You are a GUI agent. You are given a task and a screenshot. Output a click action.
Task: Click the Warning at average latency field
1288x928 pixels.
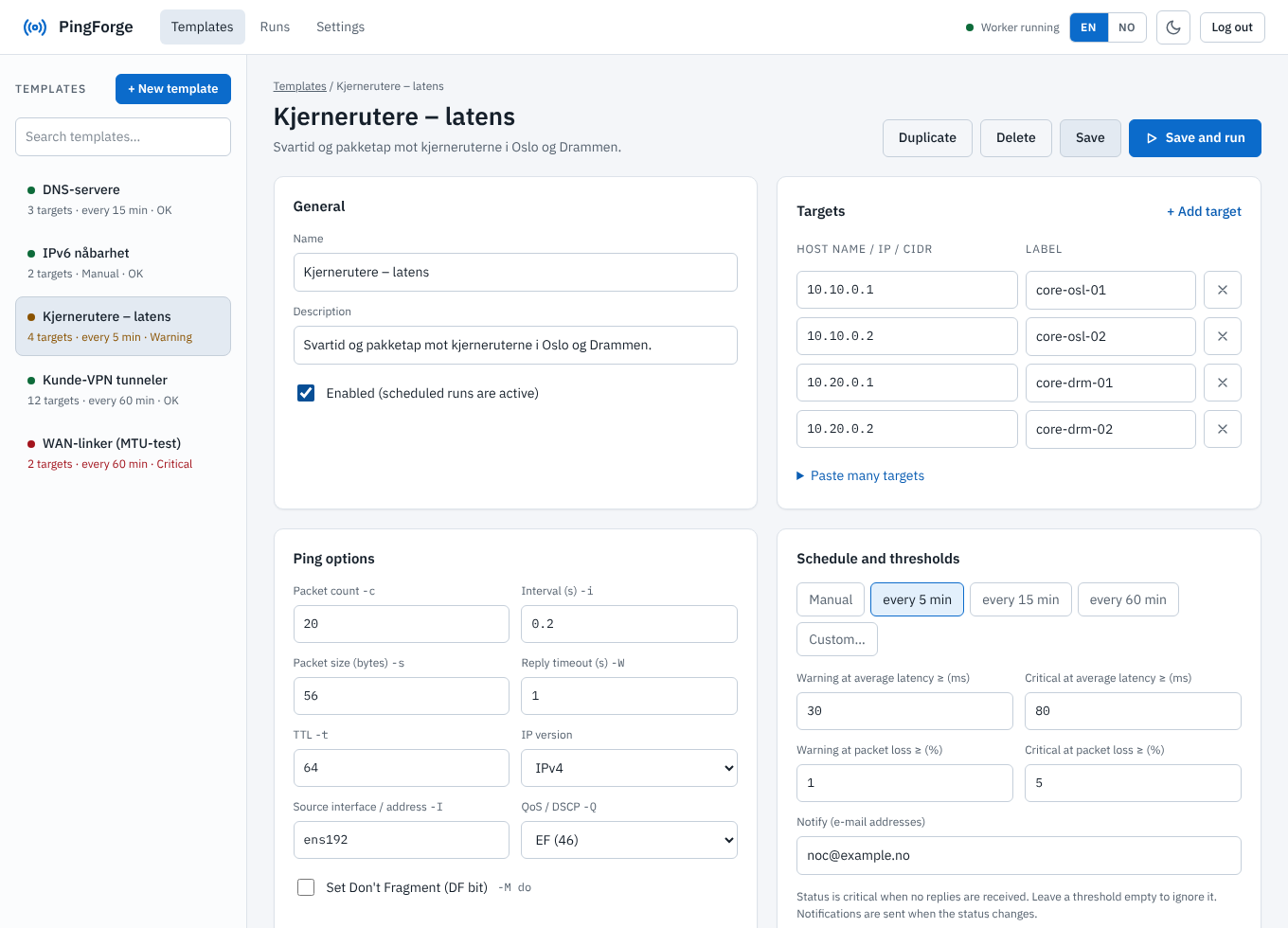(904, 711)
